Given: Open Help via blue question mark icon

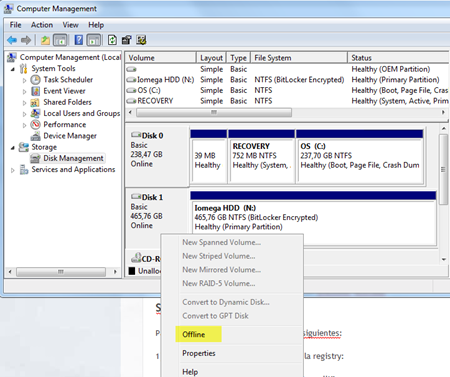Looking at the screenshot, I should pos(79,40).
